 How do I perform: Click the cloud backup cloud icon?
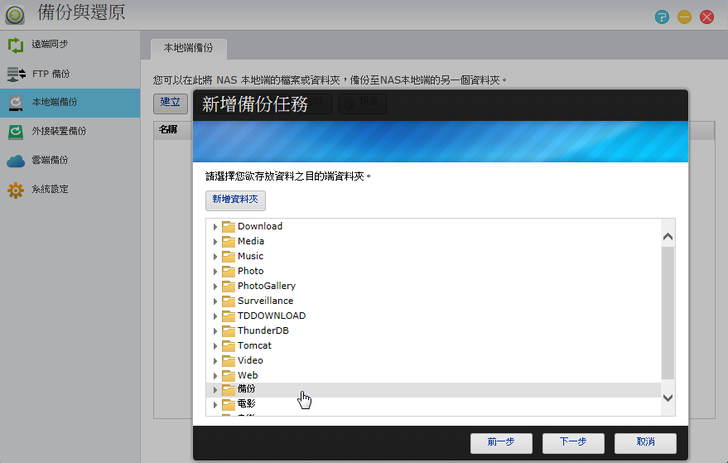pos(16,161)
